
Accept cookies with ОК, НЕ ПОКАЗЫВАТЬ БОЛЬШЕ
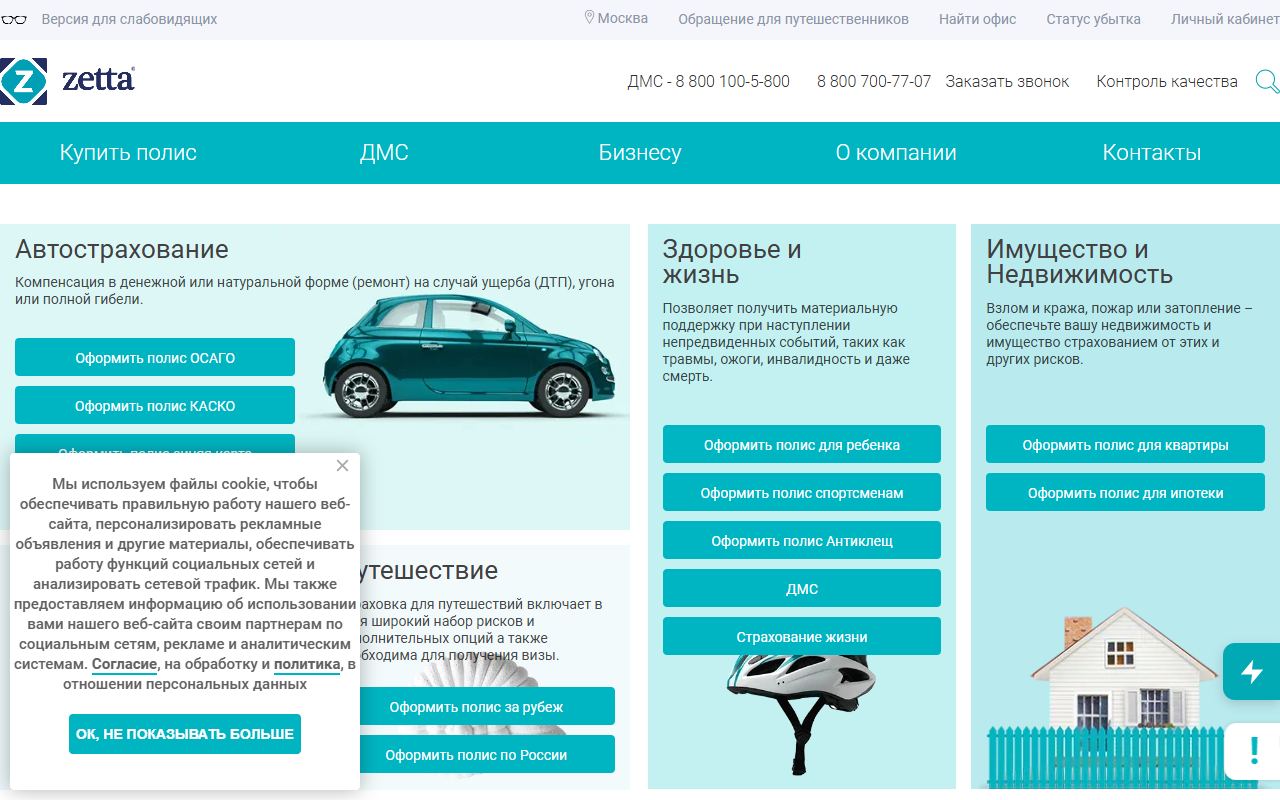[x=185, y=733]
